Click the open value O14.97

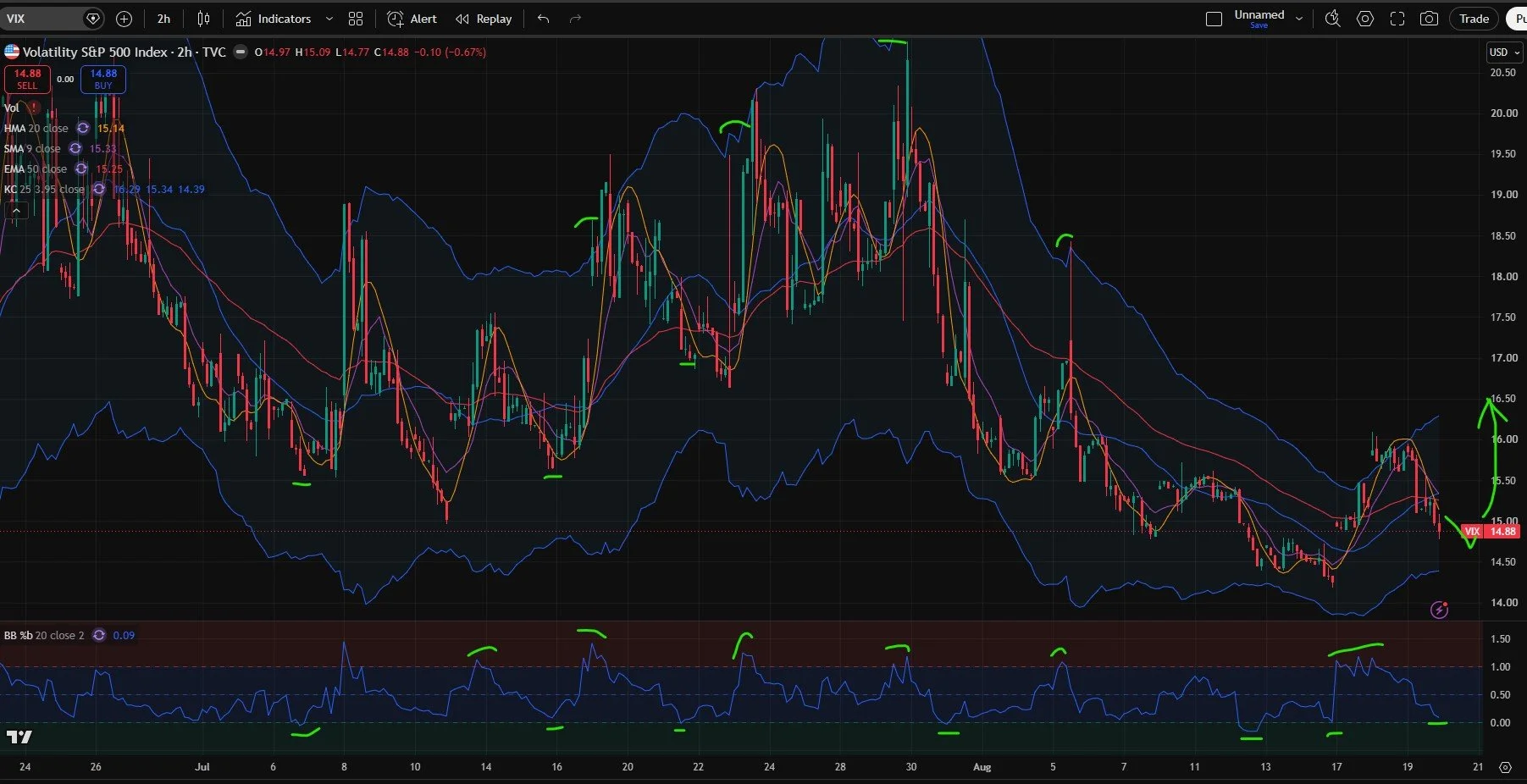273,52
